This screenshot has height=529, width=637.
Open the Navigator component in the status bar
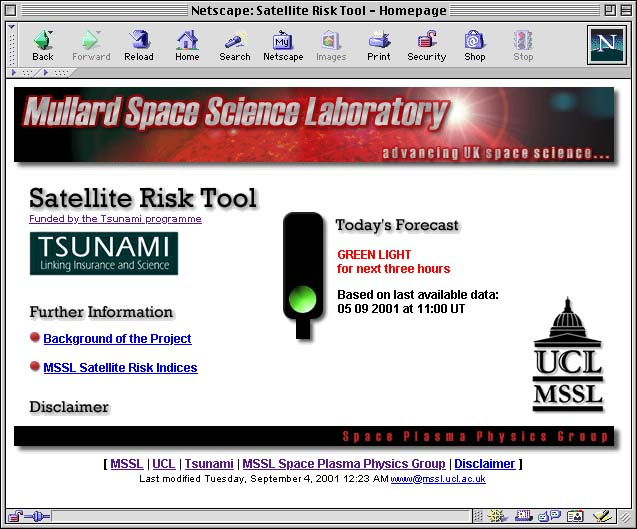pos(497,516)
